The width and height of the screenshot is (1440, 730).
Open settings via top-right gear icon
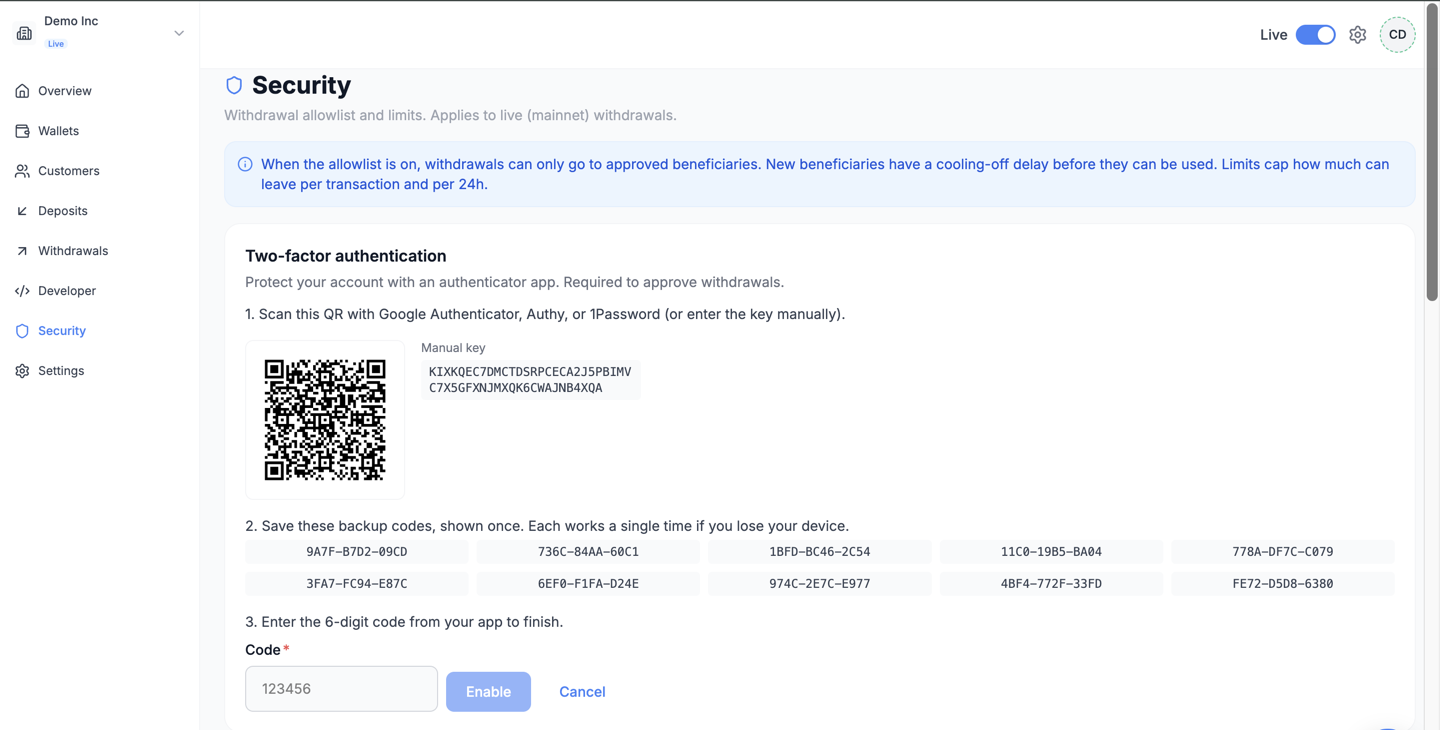[1357, 35]
